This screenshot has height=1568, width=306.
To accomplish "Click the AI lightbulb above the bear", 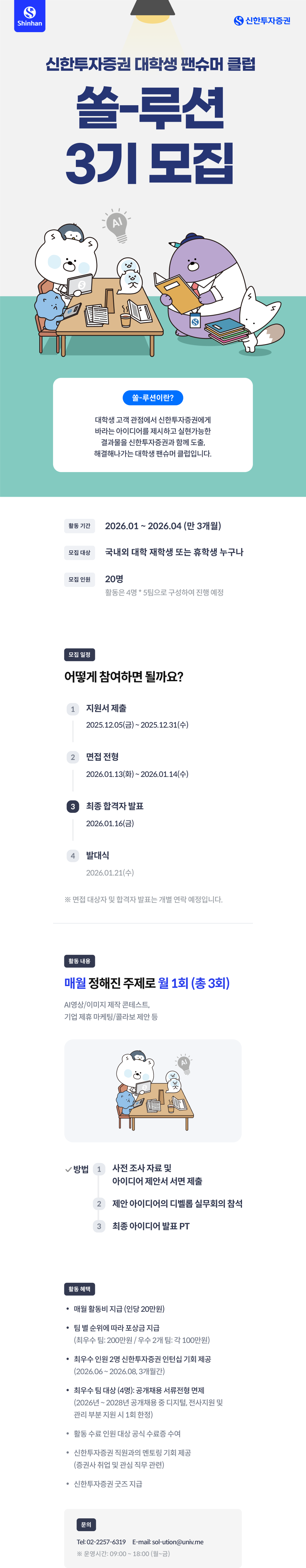I will [x=118, y=224].
